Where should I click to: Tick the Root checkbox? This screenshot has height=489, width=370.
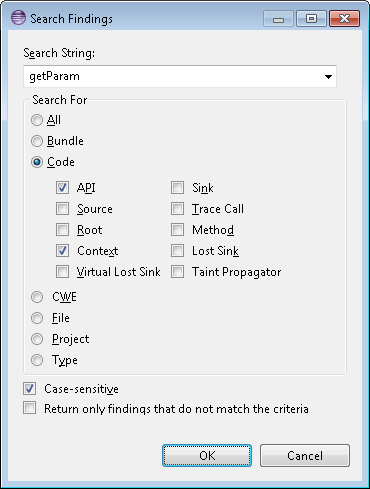click(x=62, y=230)
